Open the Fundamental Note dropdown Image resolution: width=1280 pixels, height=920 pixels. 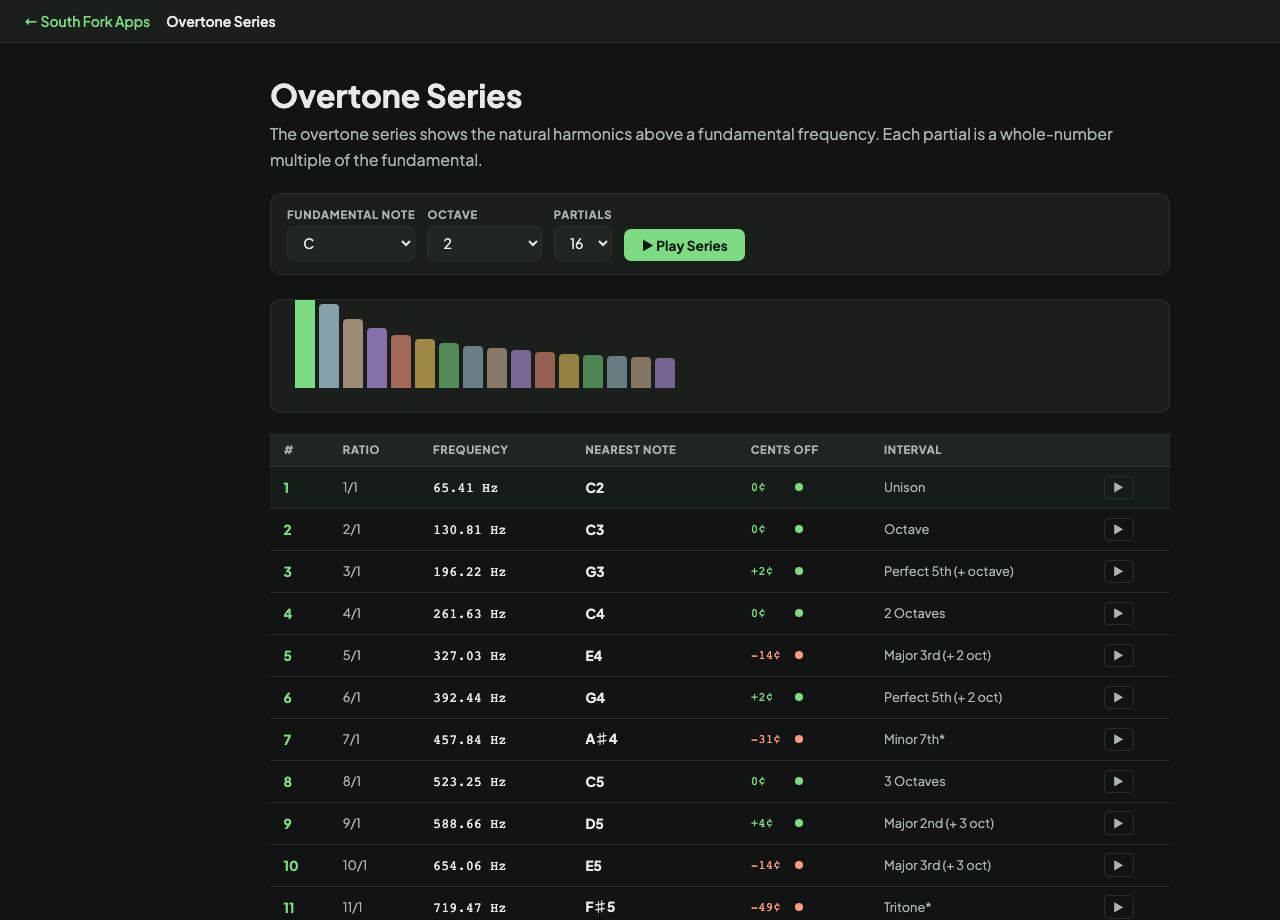point(351,244)
